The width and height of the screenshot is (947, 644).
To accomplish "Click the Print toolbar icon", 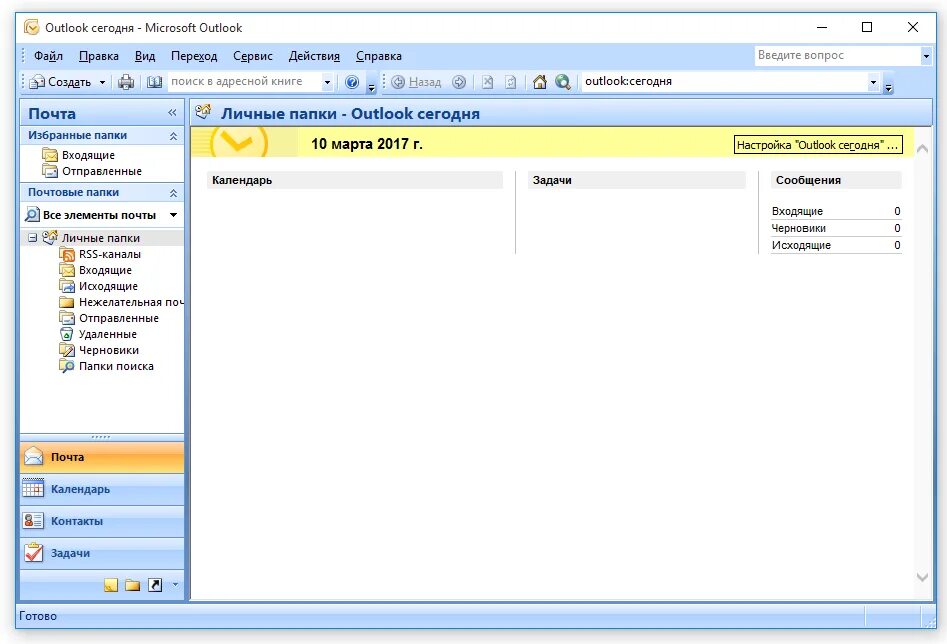I will pyautogui.click(x=126, y=82).
